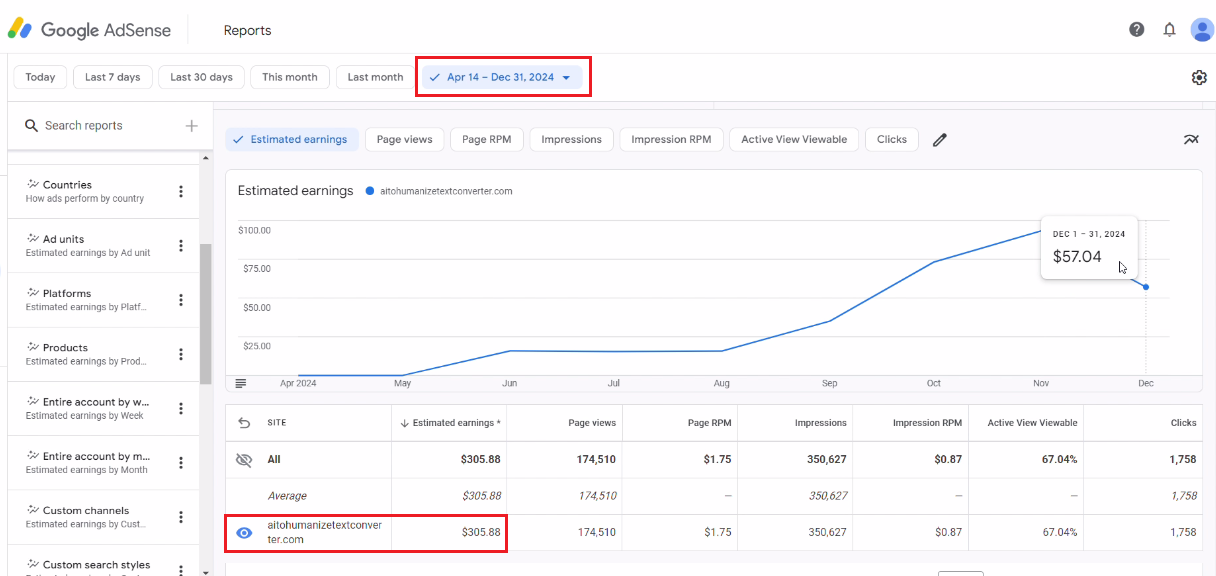This screenshot has height=576, width=1216.
Task: Open three-dot menu for Entire account by week
Action: [x=181, y=408]
